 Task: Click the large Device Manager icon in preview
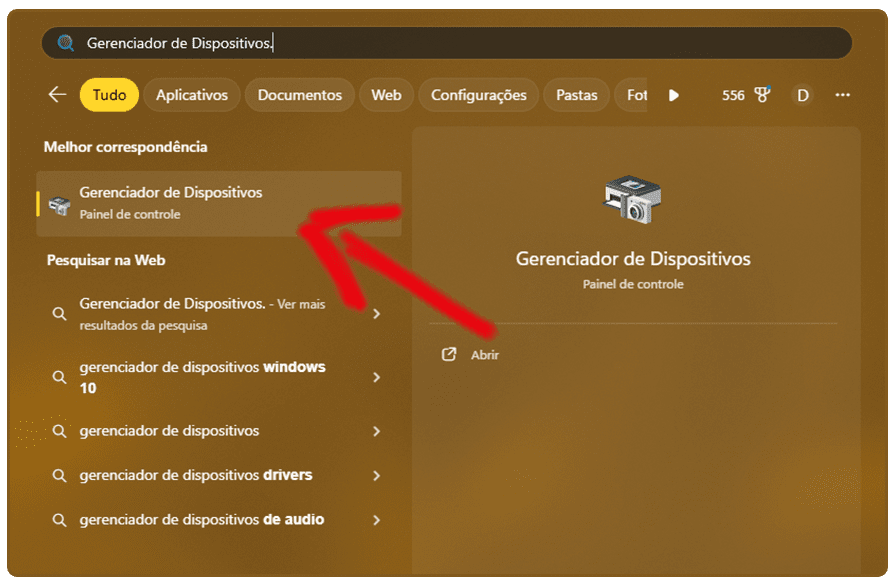[632, 200]
